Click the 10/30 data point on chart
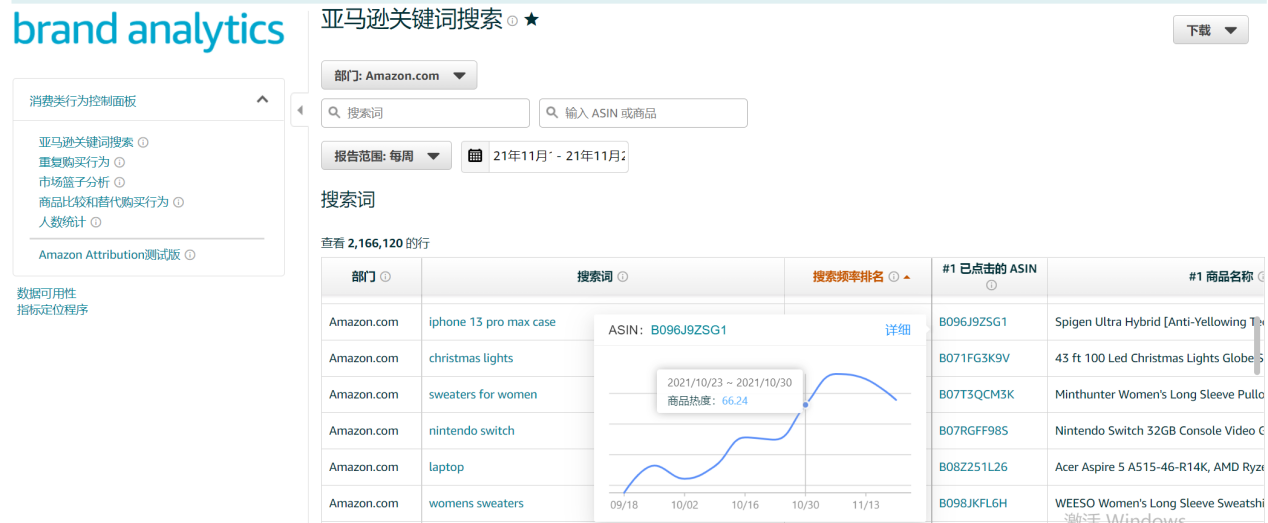 806,405
